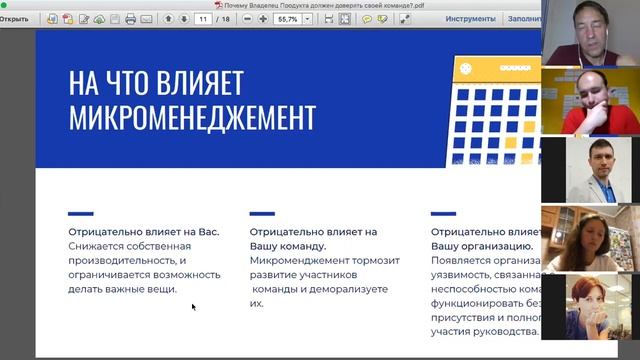The image size is (640, 360).
Task: Click the zoom value field 55,7%
Action: click(287, 19)
